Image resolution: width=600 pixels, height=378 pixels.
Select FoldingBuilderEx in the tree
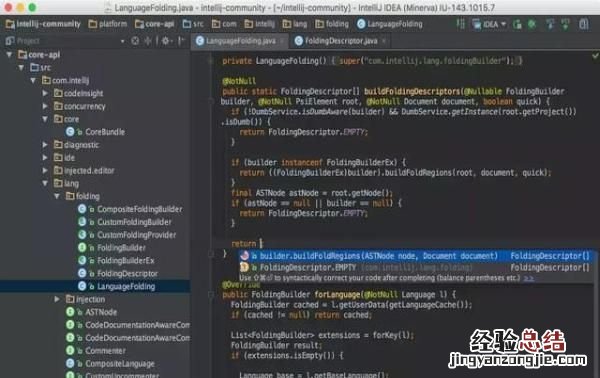116,261
